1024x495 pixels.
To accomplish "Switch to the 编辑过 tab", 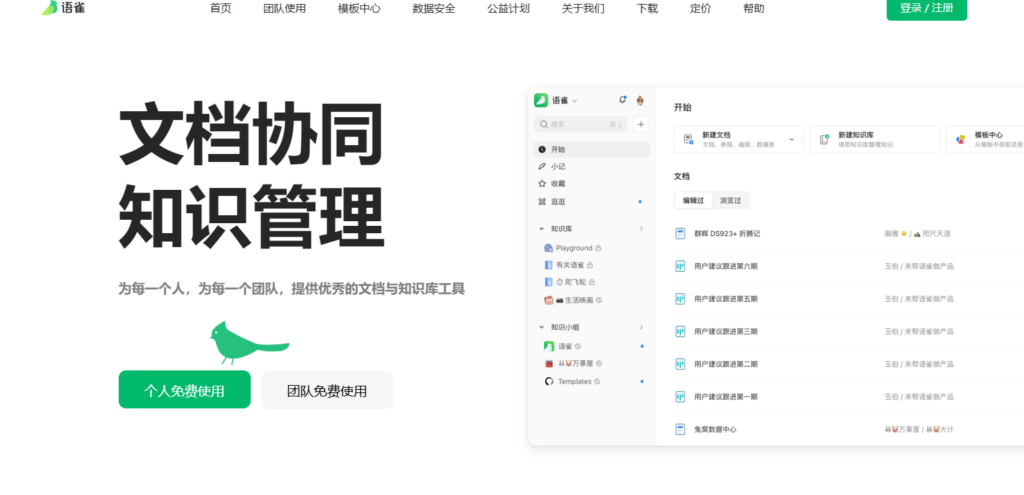I will [694, 200].
